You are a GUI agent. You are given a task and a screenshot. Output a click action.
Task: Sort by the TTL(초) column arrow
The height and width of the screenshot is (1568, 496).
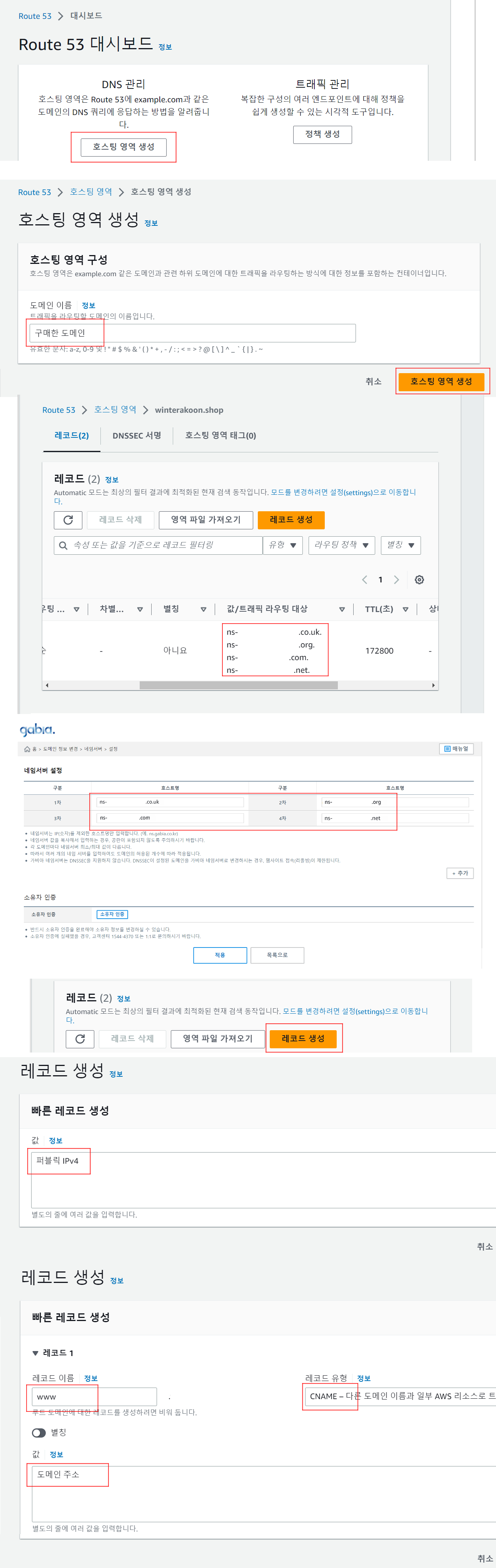point(405,609)
